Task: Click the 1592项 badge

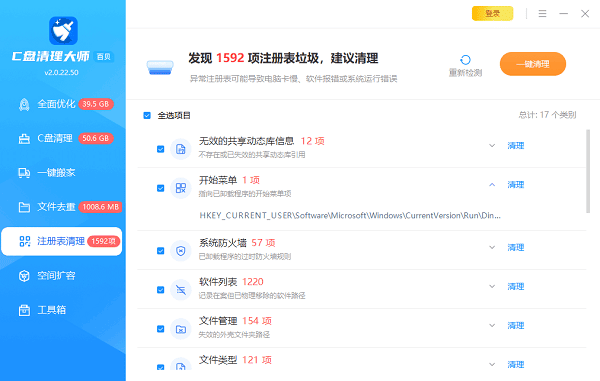Action: point(104,241)
